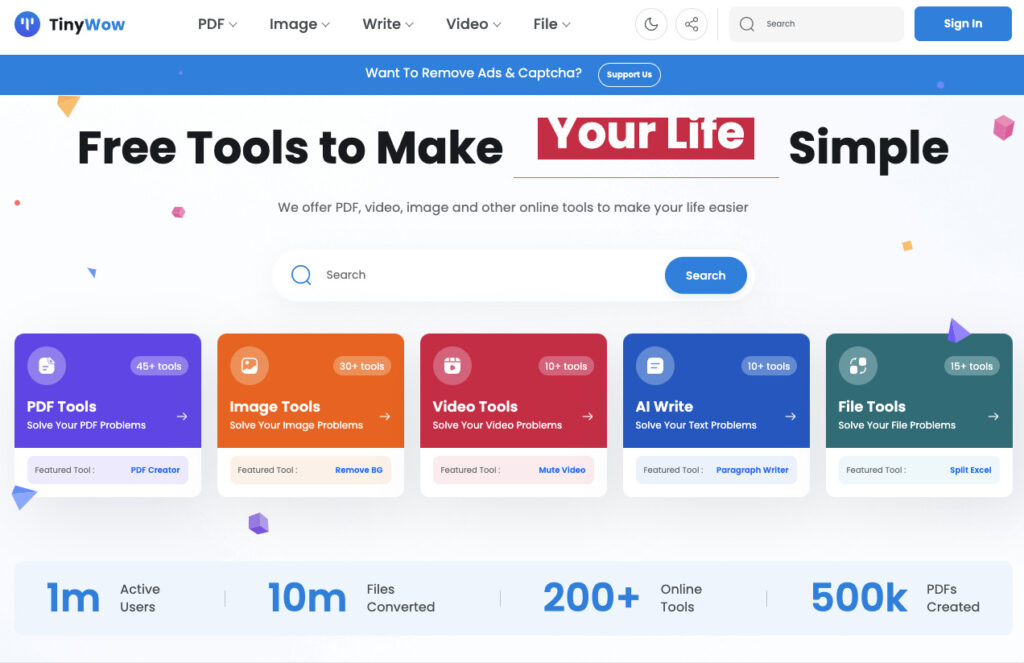This screenshot has height=663, width=1024.
Task: Click 'Want To Remove Ads & Captcha?' text
Action: pyautogui.click(x=473, y=73)
